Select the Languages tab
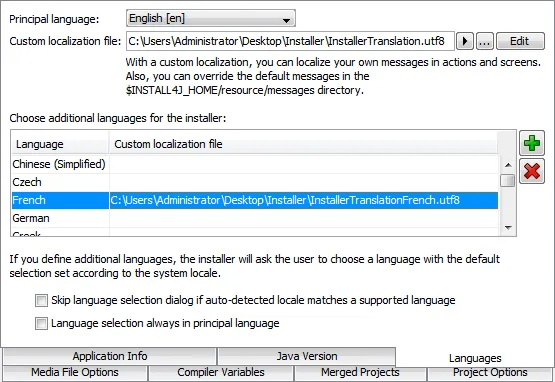Screen dimensions: 555x382 tap(475, 358)
